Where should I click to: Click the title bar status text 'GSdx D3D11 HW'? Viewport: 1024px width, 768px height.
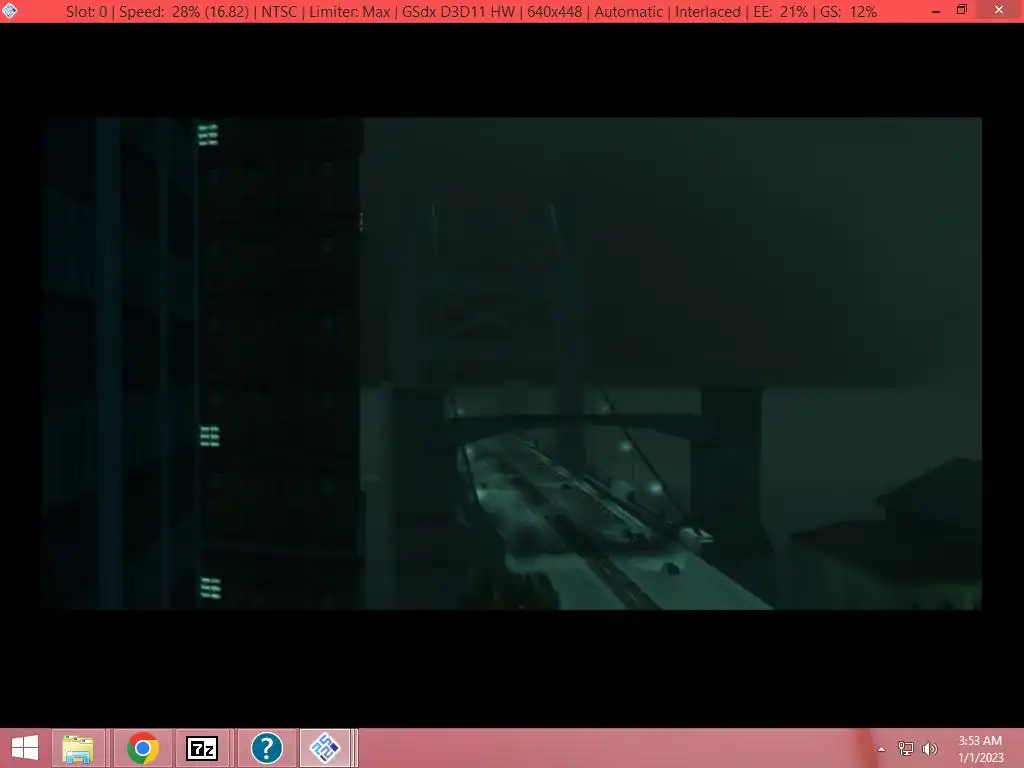click(458, 12)
